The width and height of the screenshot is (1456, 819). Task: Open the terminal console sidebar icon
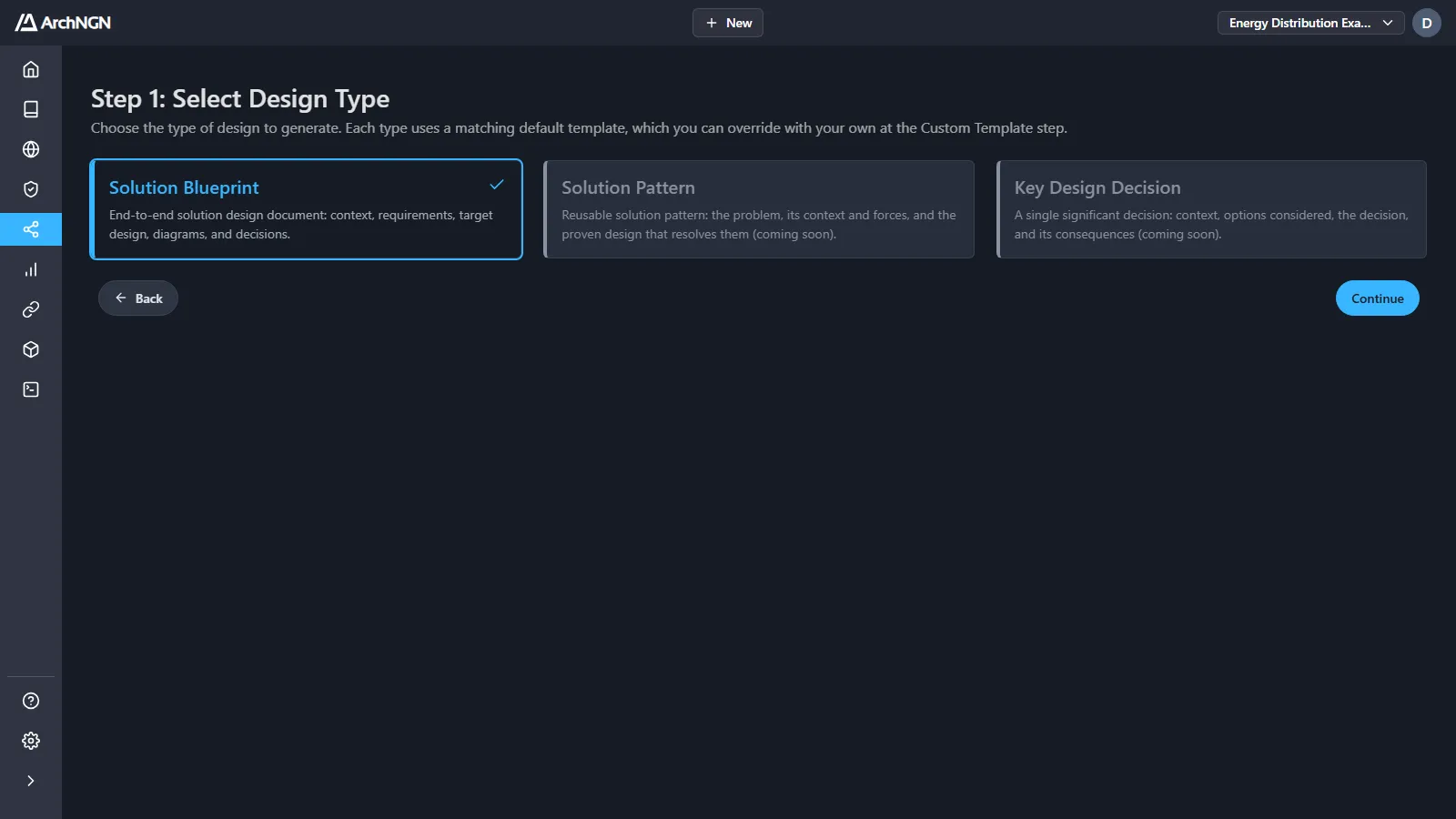point(31,389)
